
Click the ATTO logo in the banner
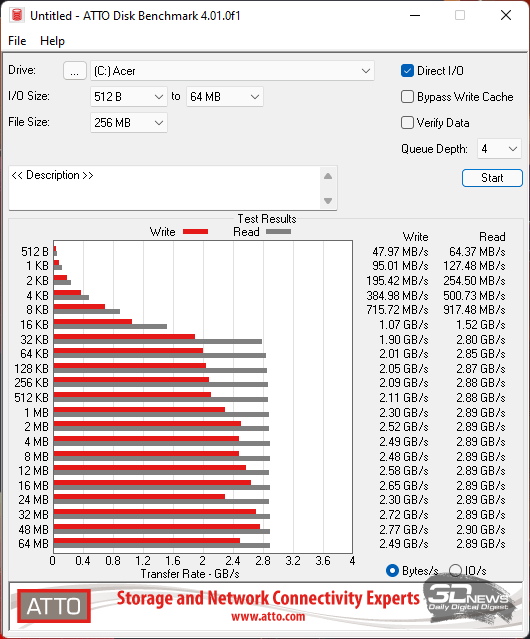tap(54, 606)
